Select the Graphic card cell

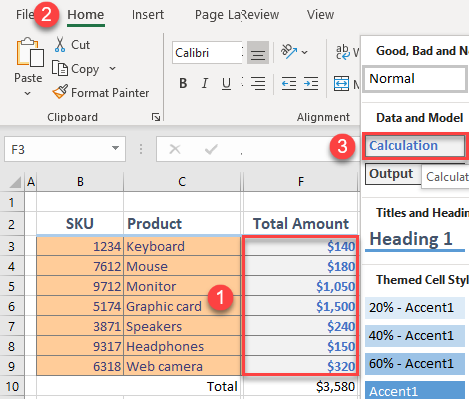tap(182, 306)
